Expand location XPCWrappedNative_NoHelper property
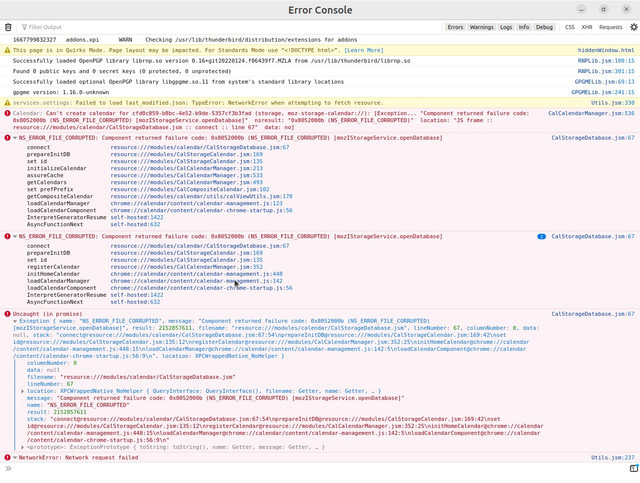 click(x=23, y=391)
